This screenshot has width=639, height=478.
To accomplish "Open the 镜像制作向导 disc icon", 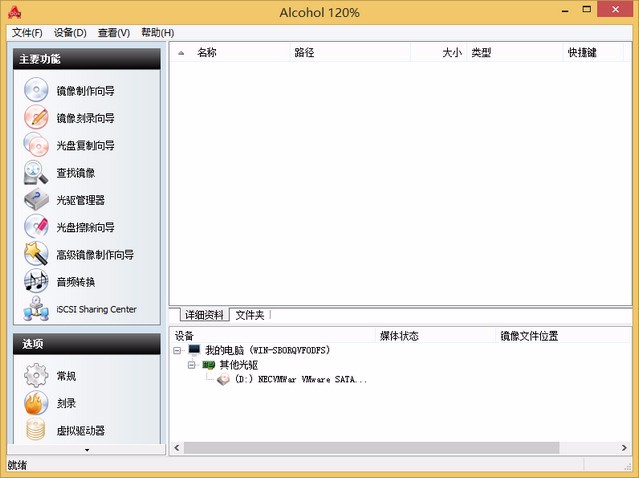I will 36,90.
